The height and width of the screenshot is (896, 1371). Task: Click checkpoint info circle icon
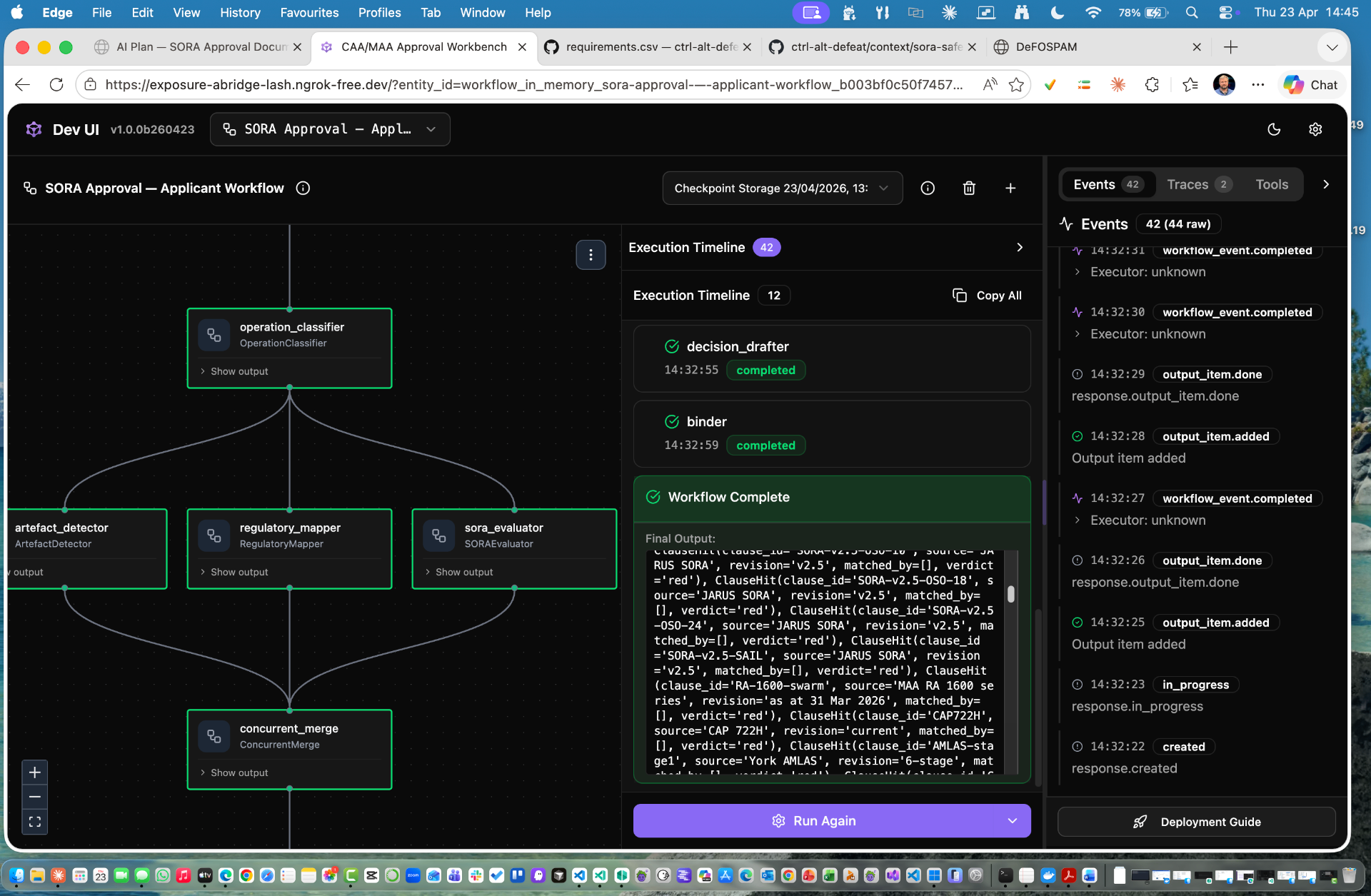[928, 188]
